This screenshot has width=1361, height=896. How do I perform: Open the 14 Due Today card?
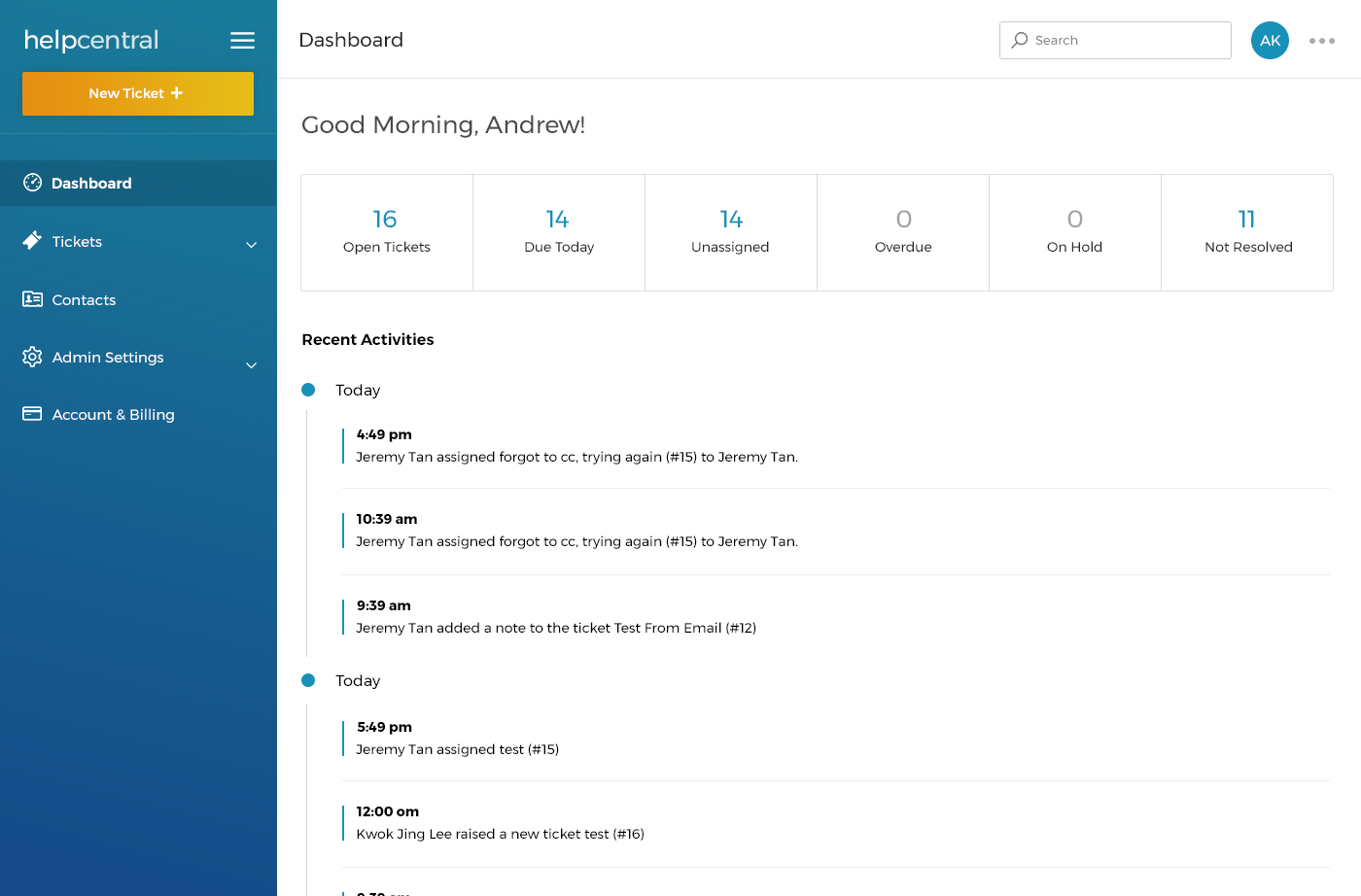pyautogui.click(x=559, y=232)
